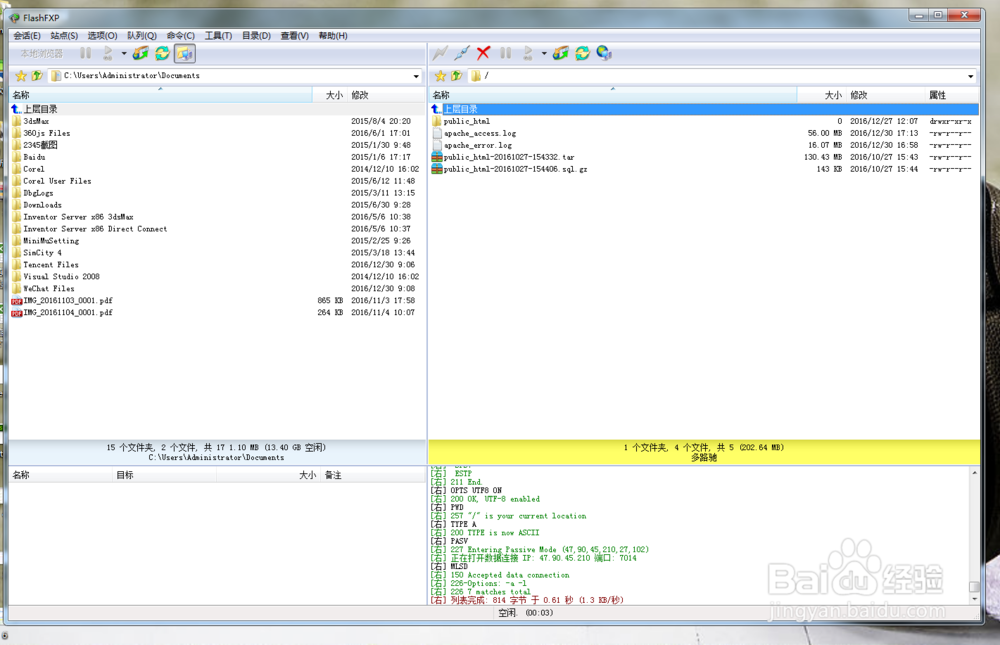The image size is (1000, 645).
Task: Click the 本地浏览器 label button
Action: click(x=42, y=54)
